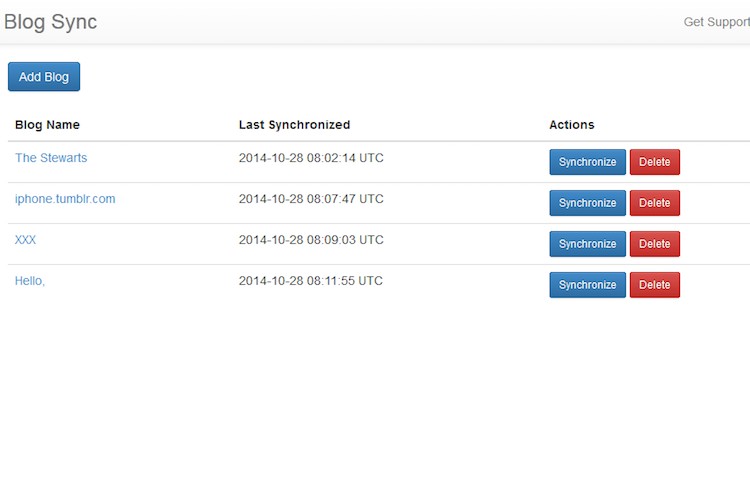
Task: Synchronize The Stewarts blog
Action: click(587, 162)
